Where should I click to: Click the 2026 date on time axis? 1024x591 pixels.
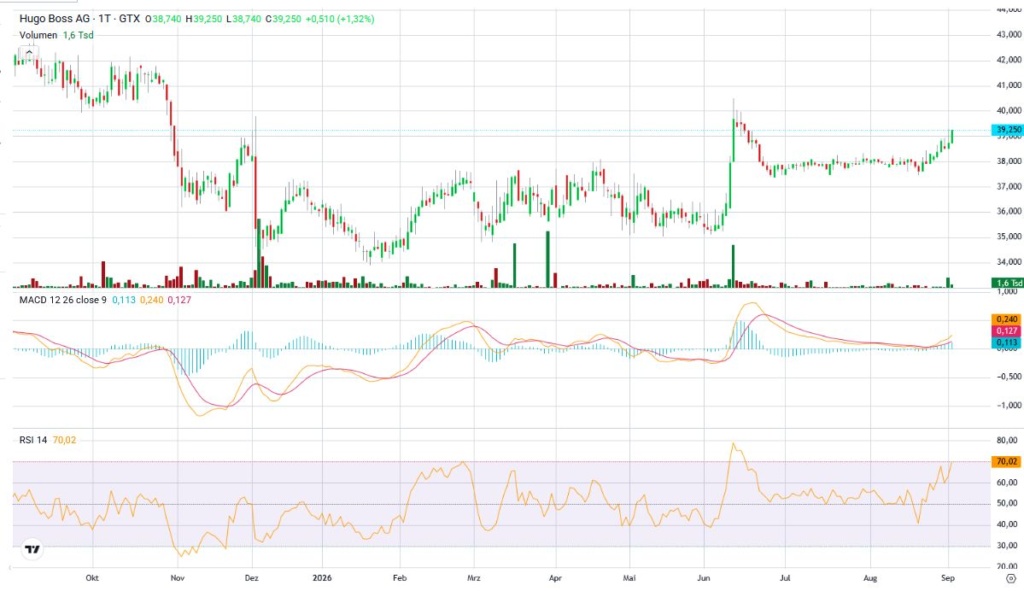tap(322, 578)
